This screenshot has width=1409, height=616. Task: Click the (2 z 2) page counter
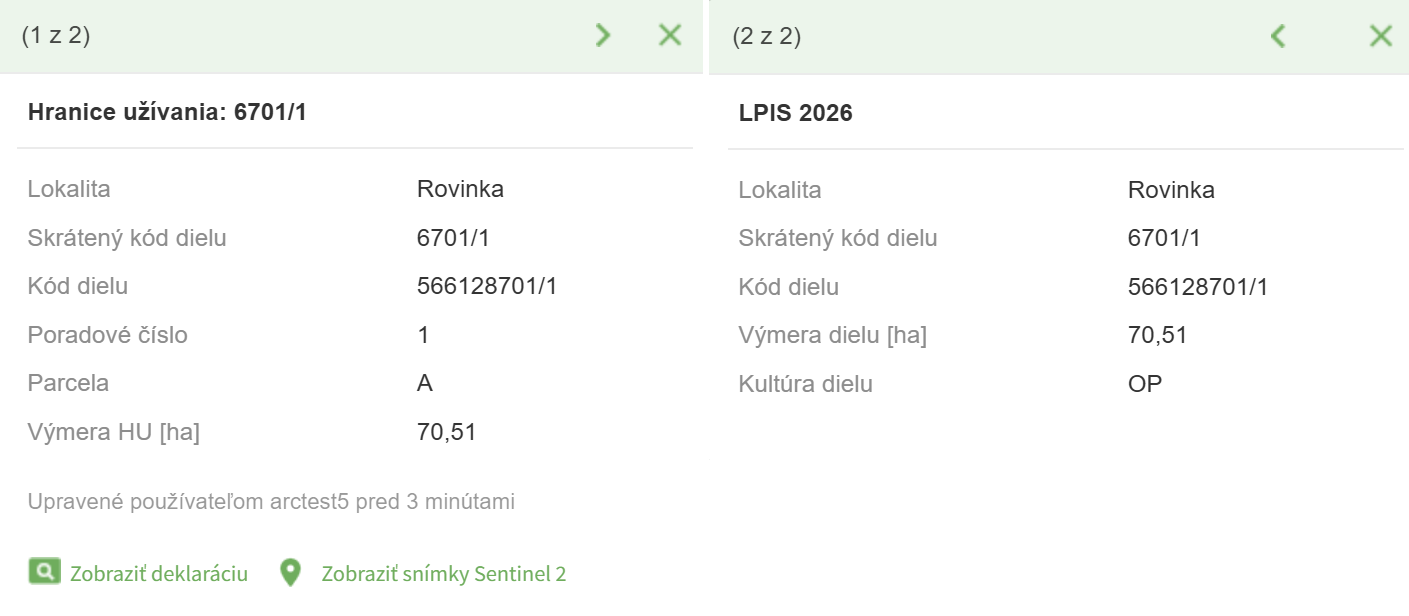(x=767, y=37)
